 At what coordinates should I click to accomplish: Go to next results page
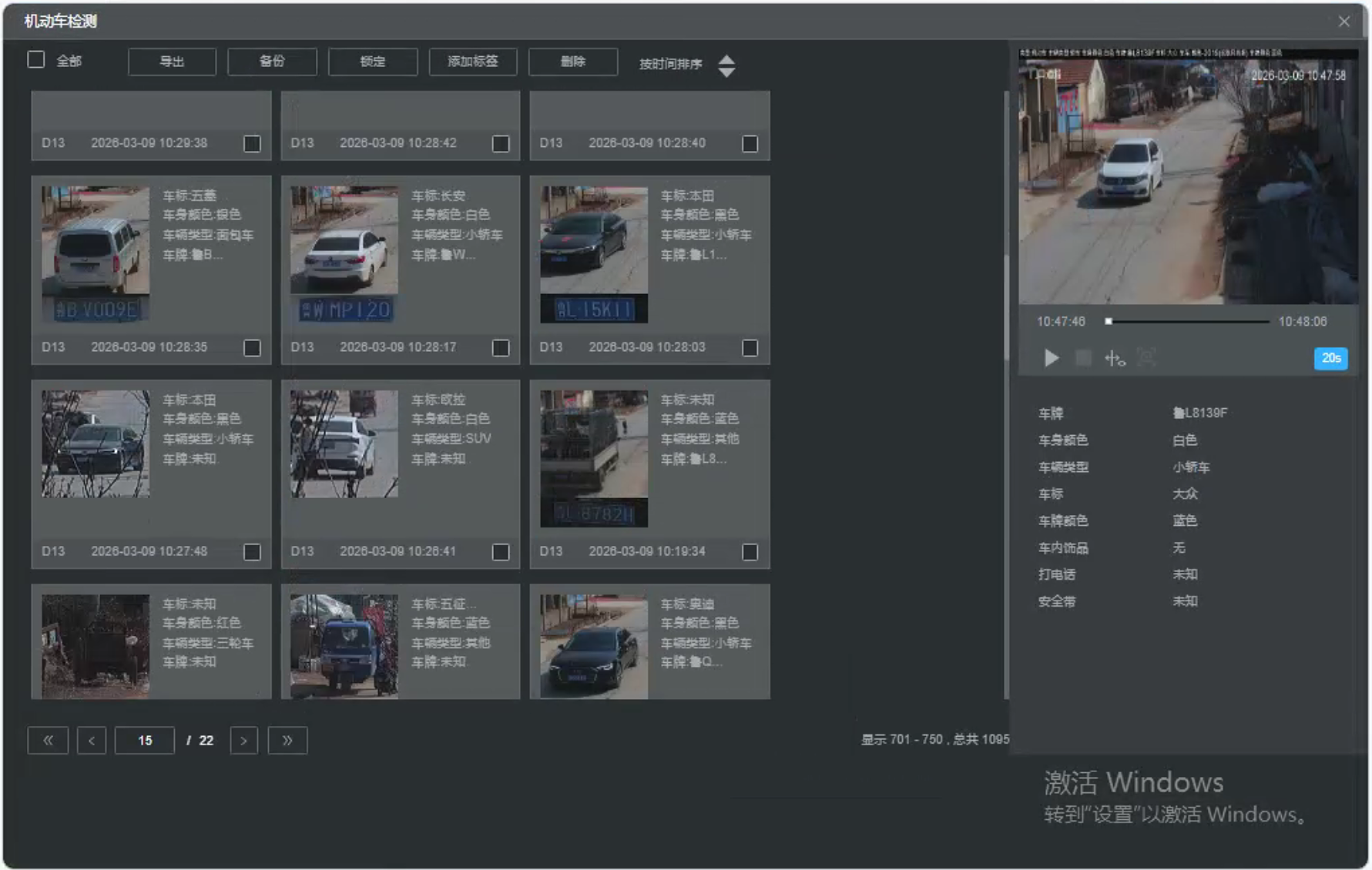(x=243, y=740)
